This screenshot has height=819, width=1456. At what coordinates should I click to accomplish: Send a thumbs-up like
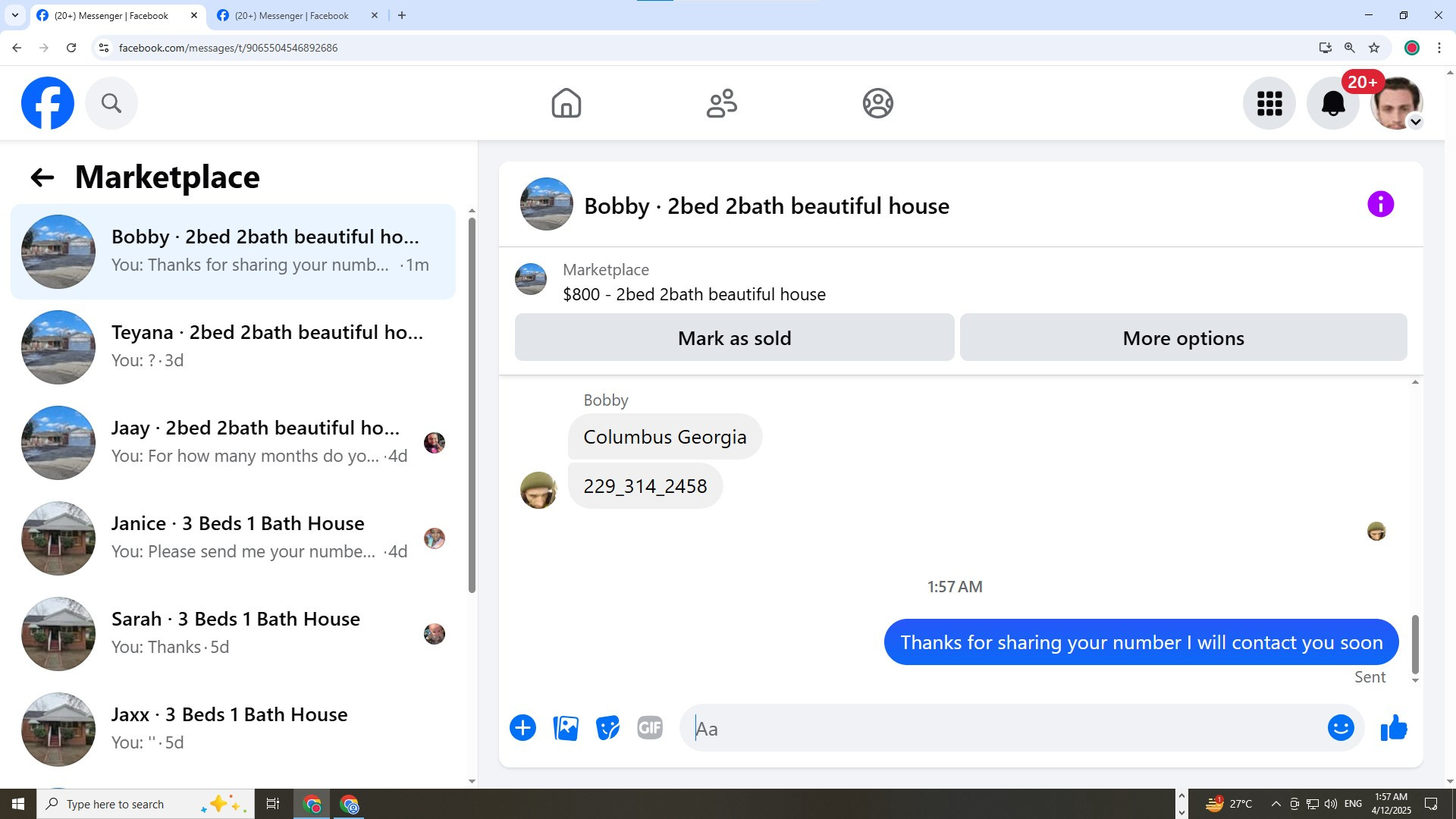tap(1394, 728)
